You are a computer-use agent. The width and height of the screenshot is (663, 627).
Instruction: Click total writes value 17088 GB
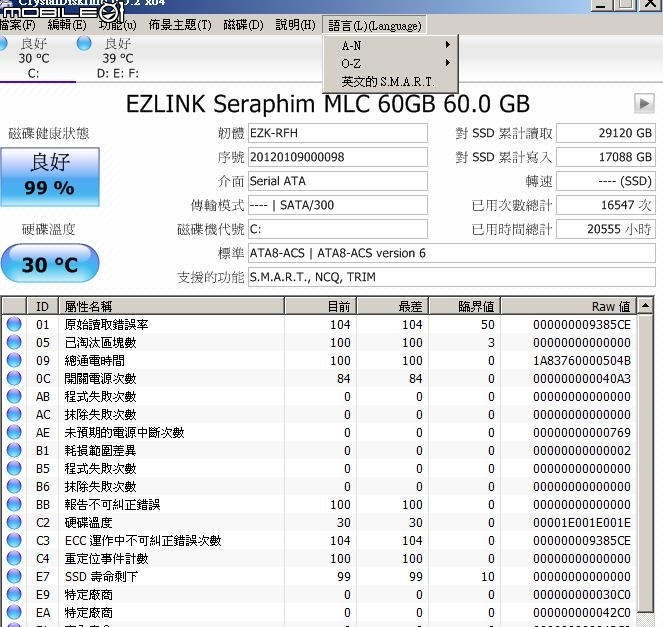click(606, 157)
